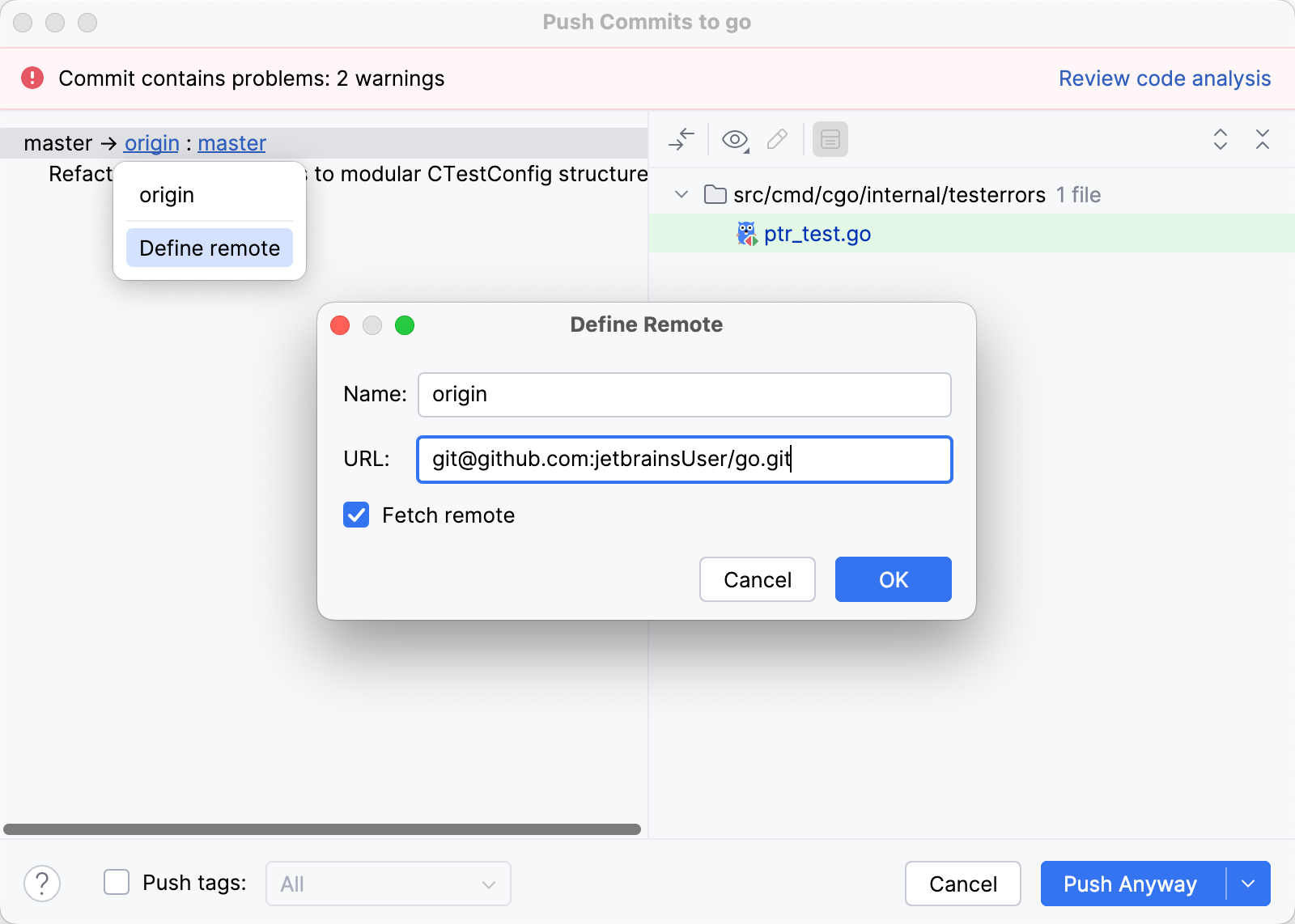The height and width of the screenshot is (924, 1295).
Task: Click the help question mark icon
Action: 42,884
